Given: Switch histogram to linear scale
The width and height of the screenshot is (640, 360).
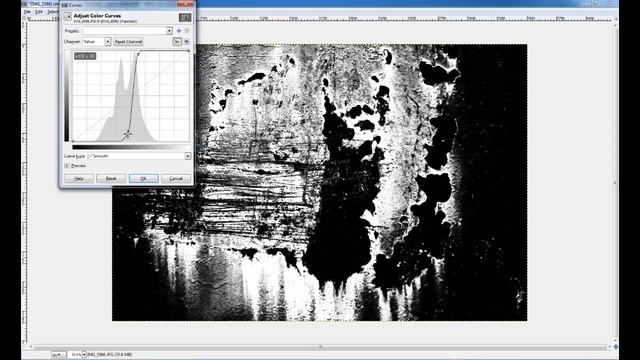Looking at the screenshot, I should (177, 42).
